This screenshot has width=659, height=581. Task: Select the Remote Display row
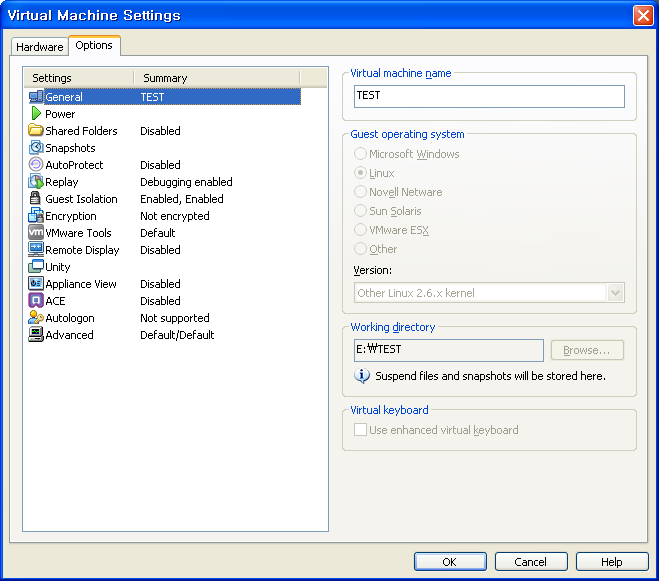click(164, 250)
